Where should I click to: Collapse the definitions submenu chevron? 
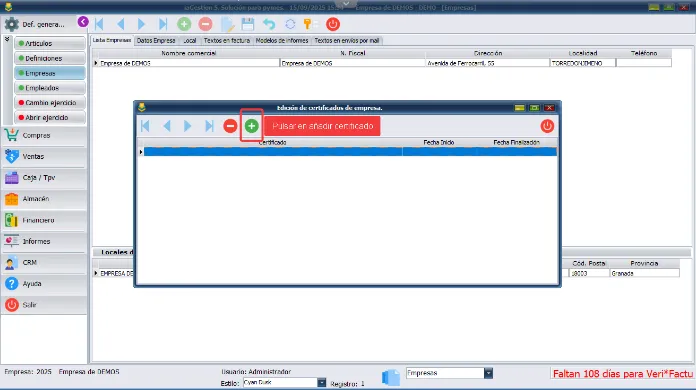(x=7, y=39)
